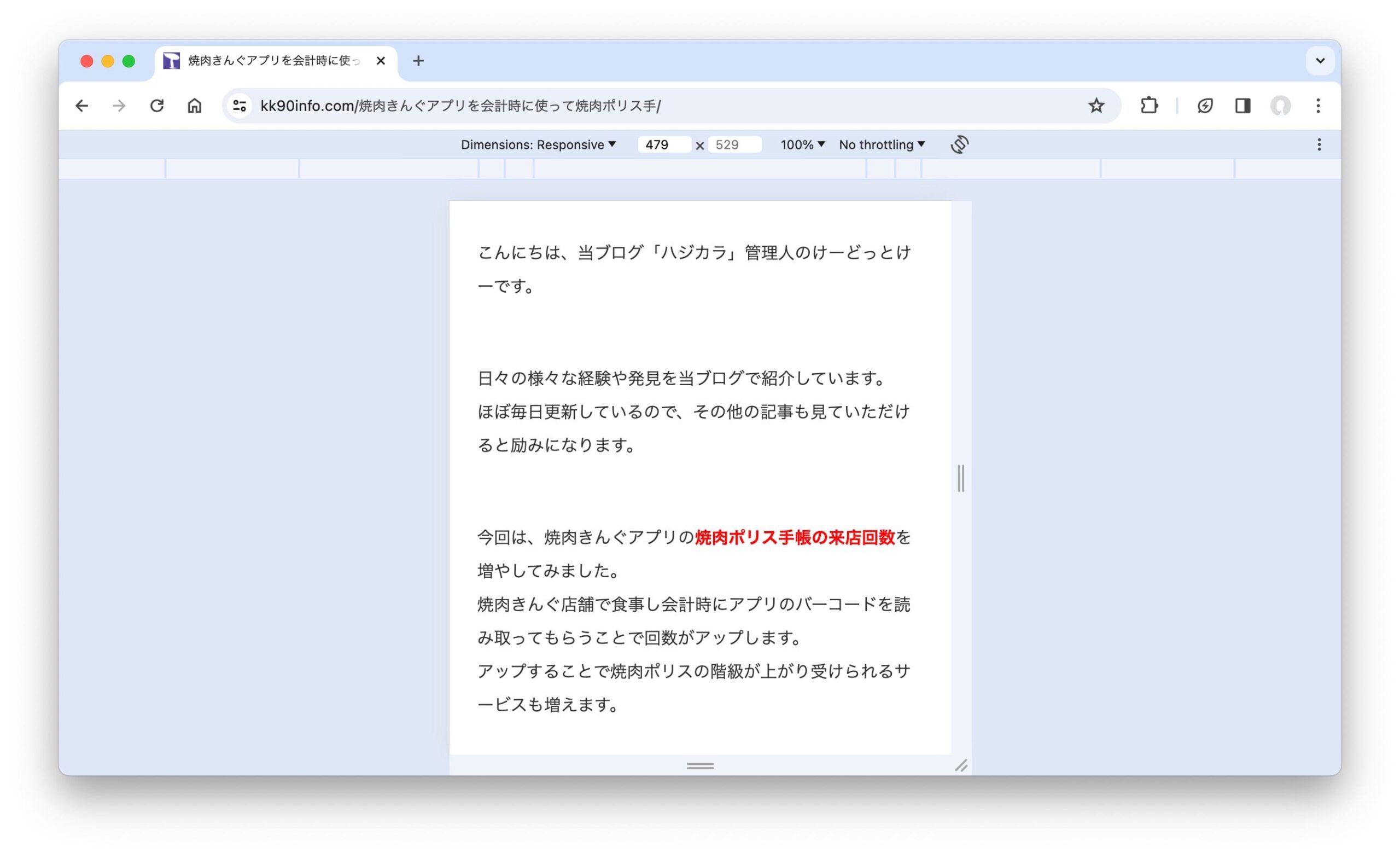Image resolution: width=1400 pixels, height=853 pixels.
Task: Close the browser window with red button
Action: point(86,61)
